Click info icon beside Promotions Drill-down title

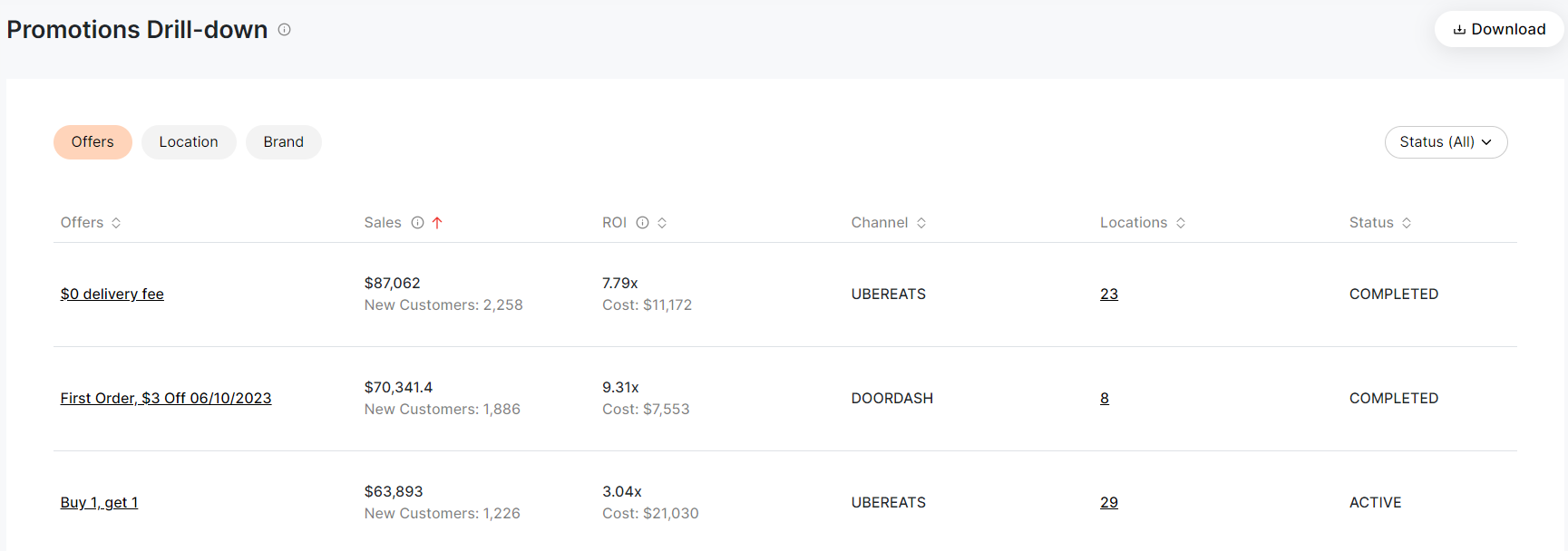click(x=284, y=30)
